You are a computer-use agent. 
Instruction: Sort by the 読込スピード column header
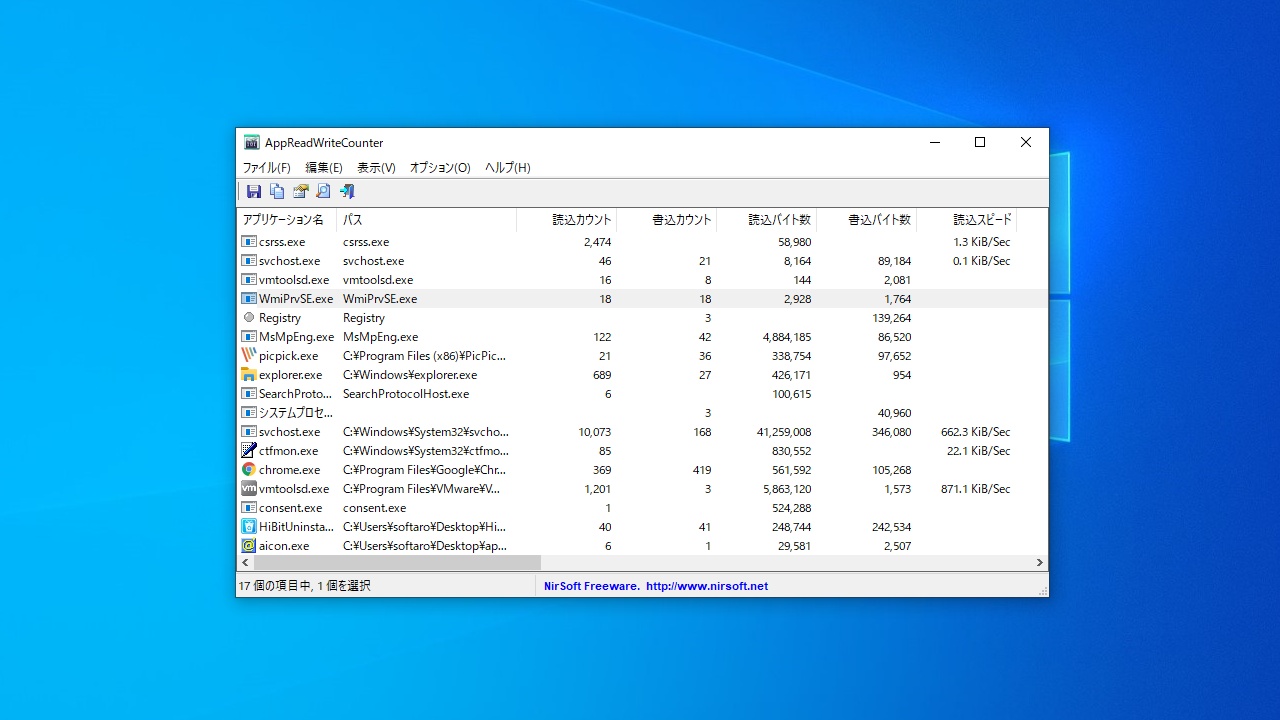[967, 220]
